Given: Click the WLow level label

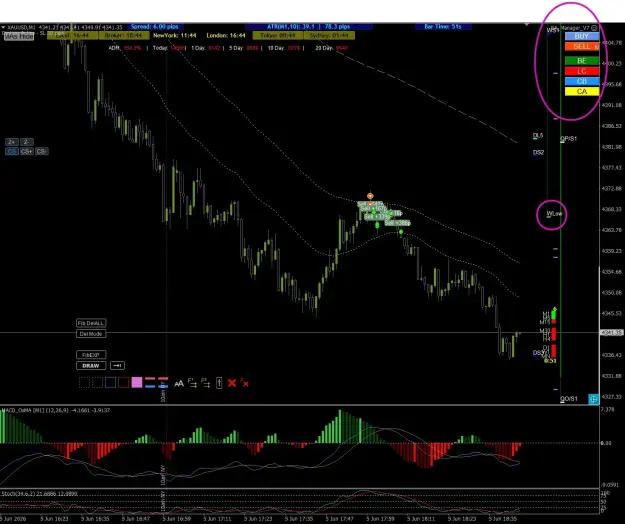Looking at the screenshot, I should (554, 214).
